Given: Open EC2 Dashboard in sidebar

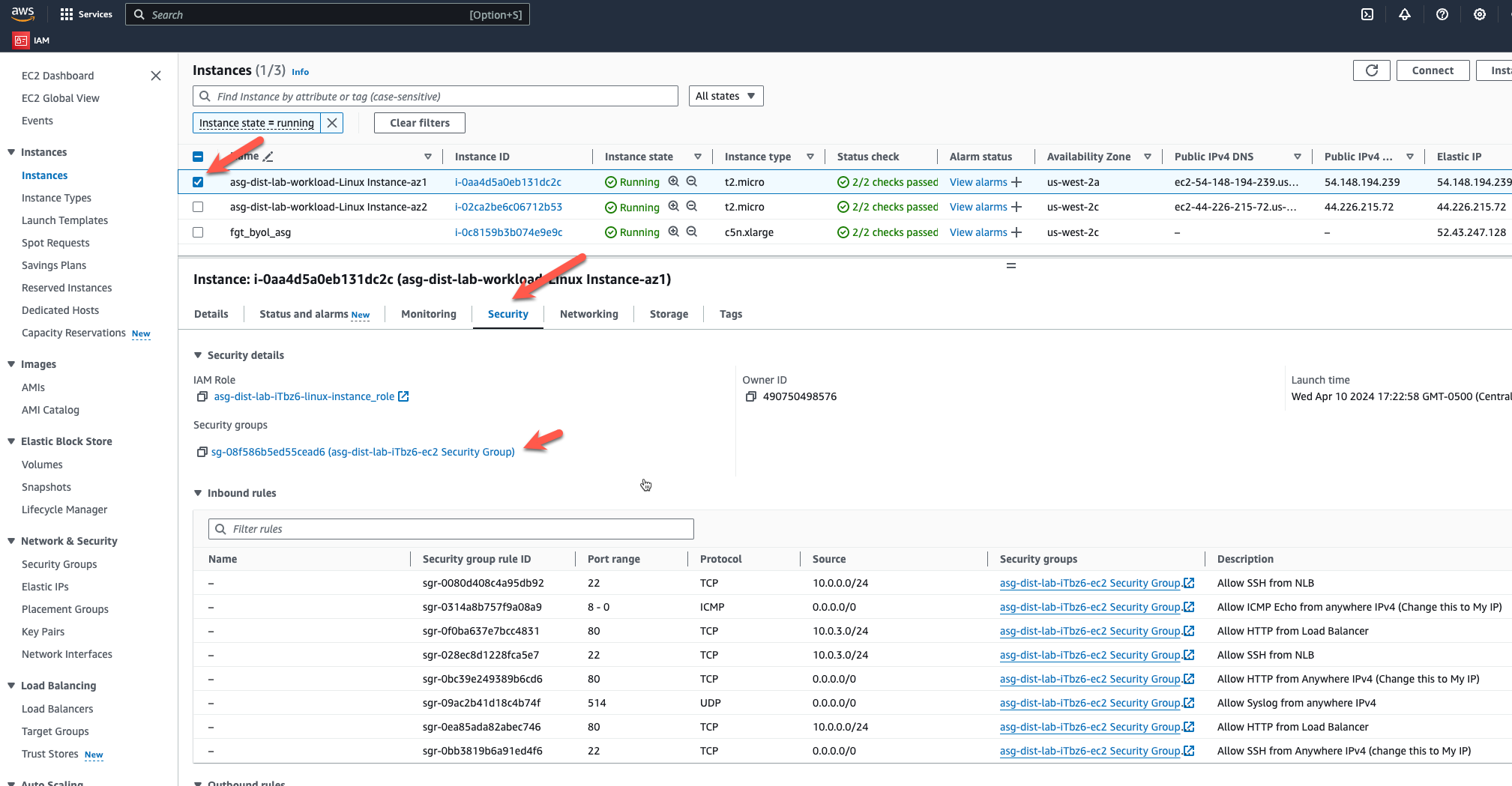Looking at the screenshot, I should 58,76.
